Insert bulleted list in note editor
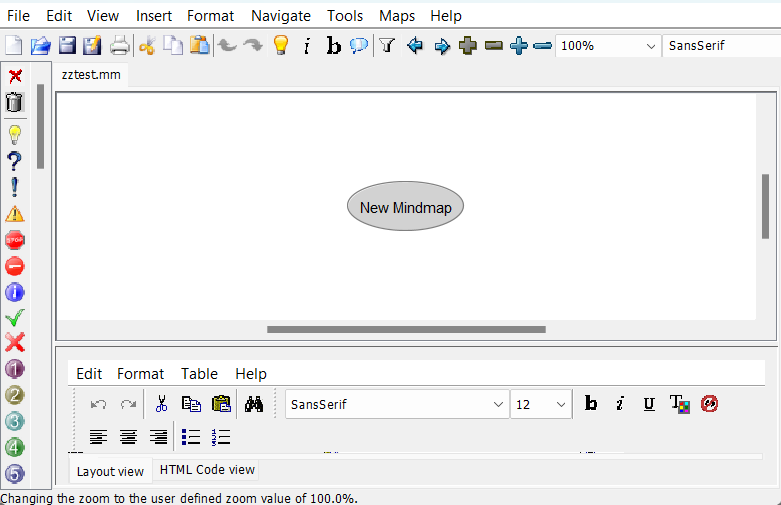The width and height of the screenshot is (781, 505). 191,437
